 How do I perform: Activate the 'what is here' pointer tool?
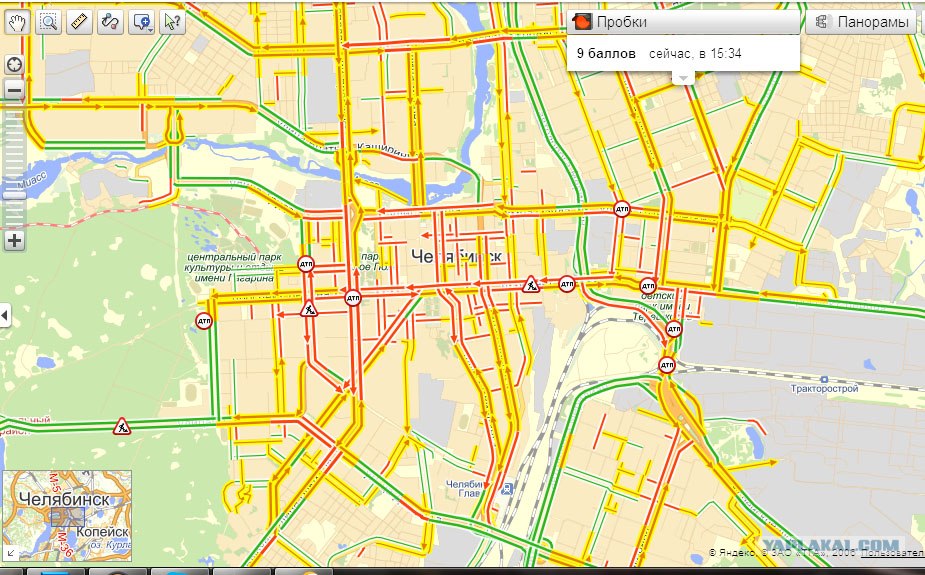pyautogui.click(x=172, y=22)
